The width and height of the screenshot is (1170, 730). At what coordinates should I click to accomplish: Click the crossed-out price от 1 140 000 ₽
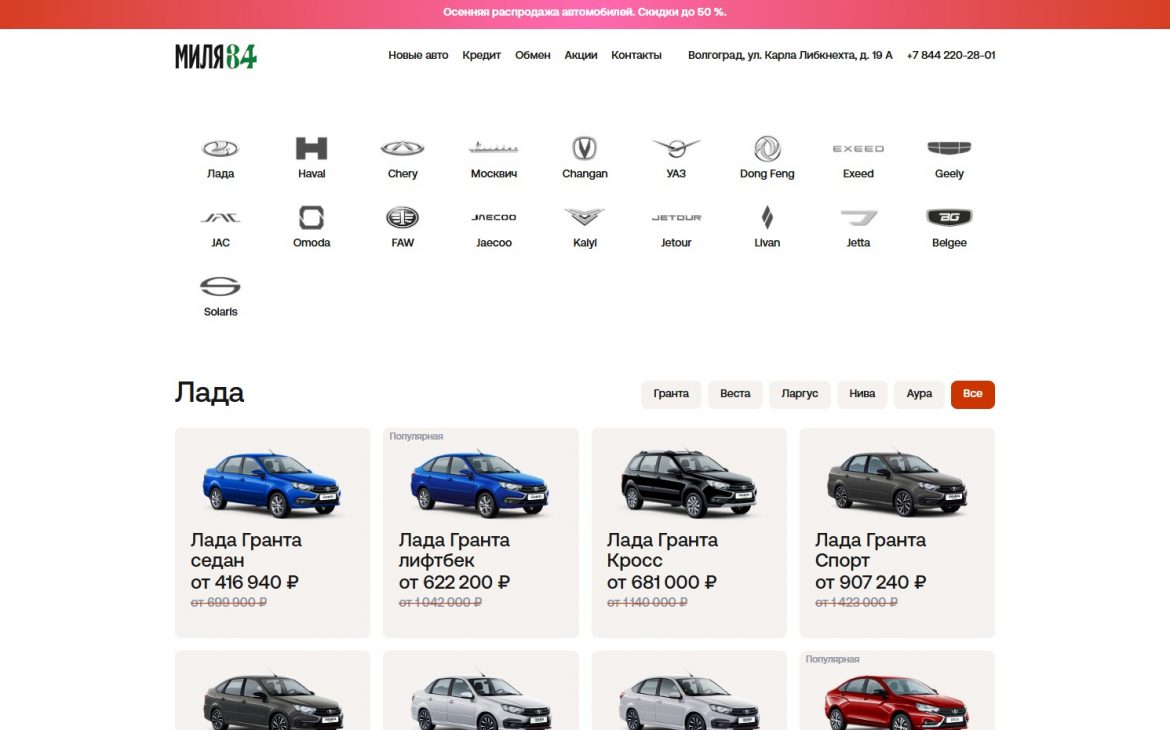click(x=647, y=602)
